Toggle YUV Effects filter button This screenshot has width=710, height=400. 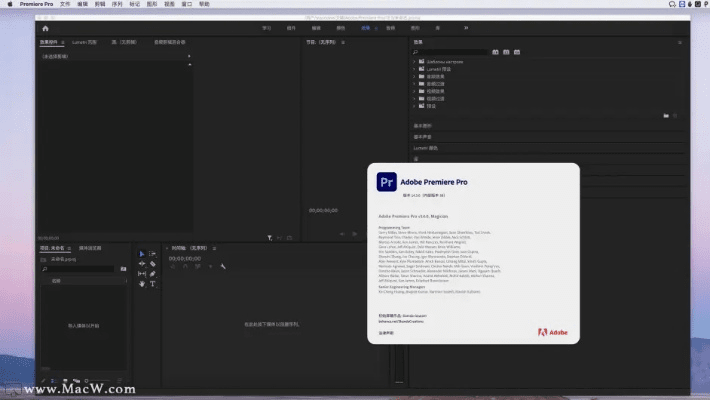pyautogui.click(x=517, y=52)
